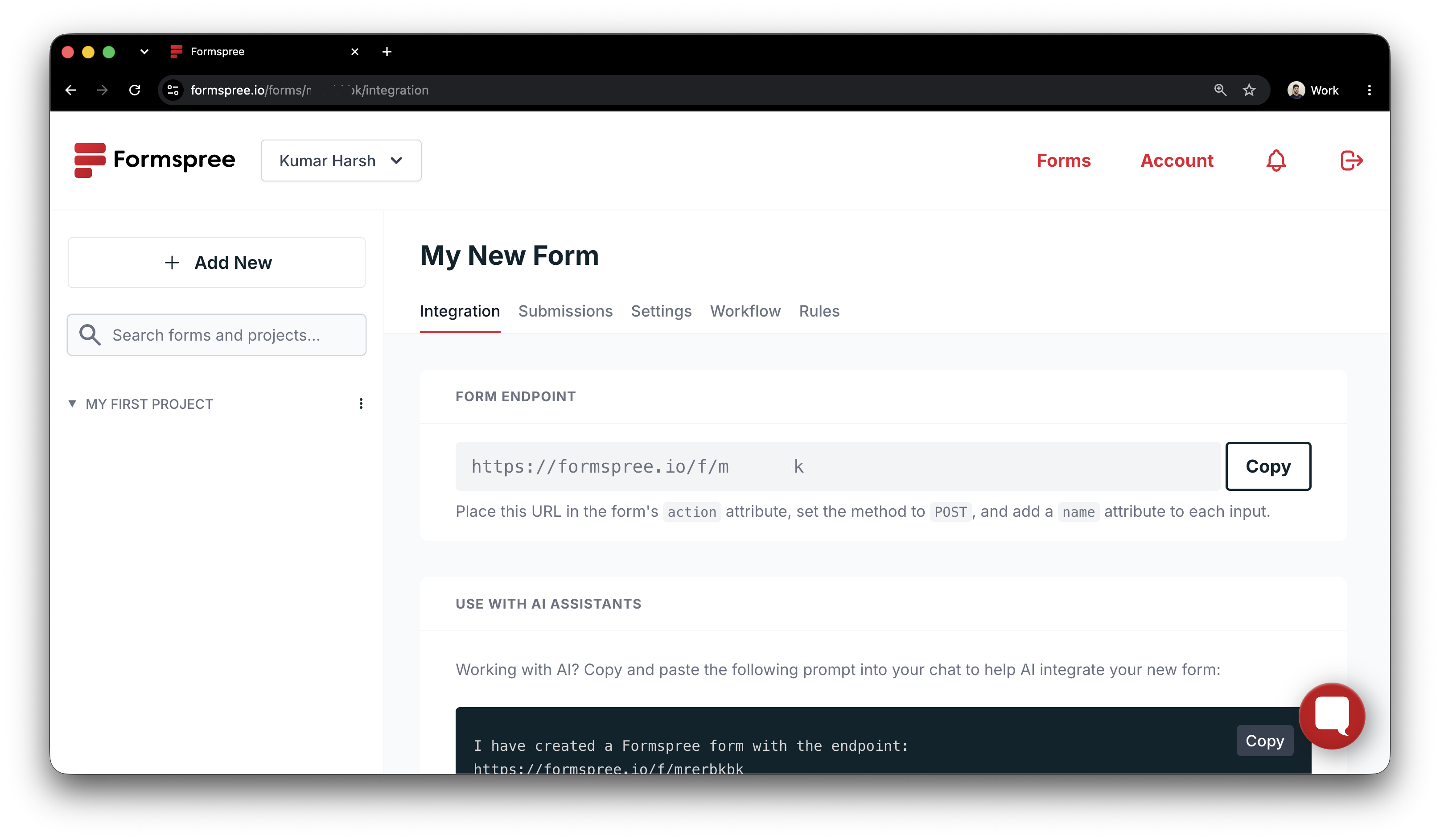Collapse the My First Project triangle
This screenshot has width=1440, height=840.
pos(72,404)
